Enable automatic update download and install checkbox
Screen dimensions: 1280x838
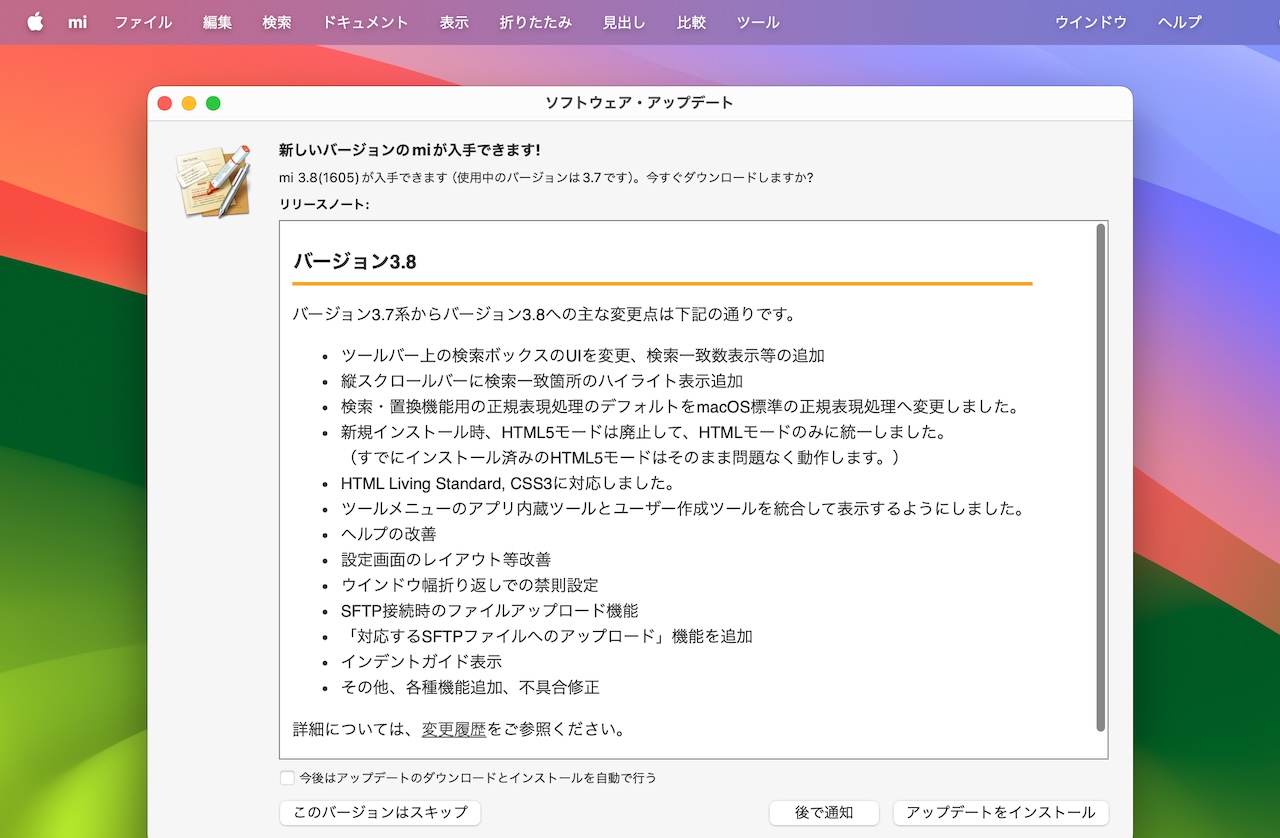(x=287, y=777)
